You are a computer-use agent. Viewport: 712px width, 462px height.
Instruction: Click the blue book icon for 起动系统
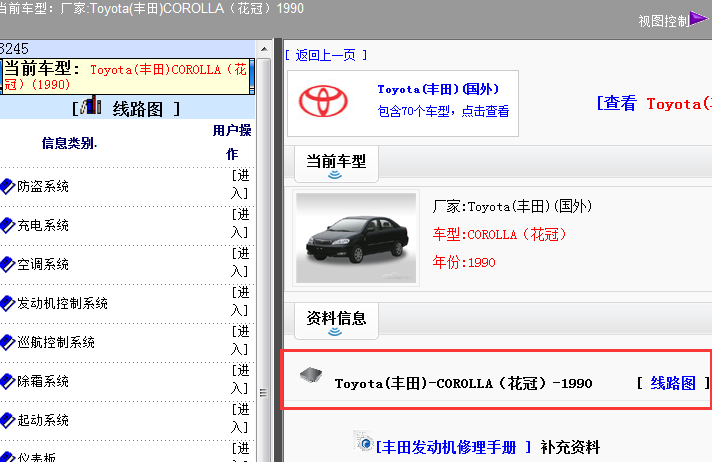click(7, 421)
